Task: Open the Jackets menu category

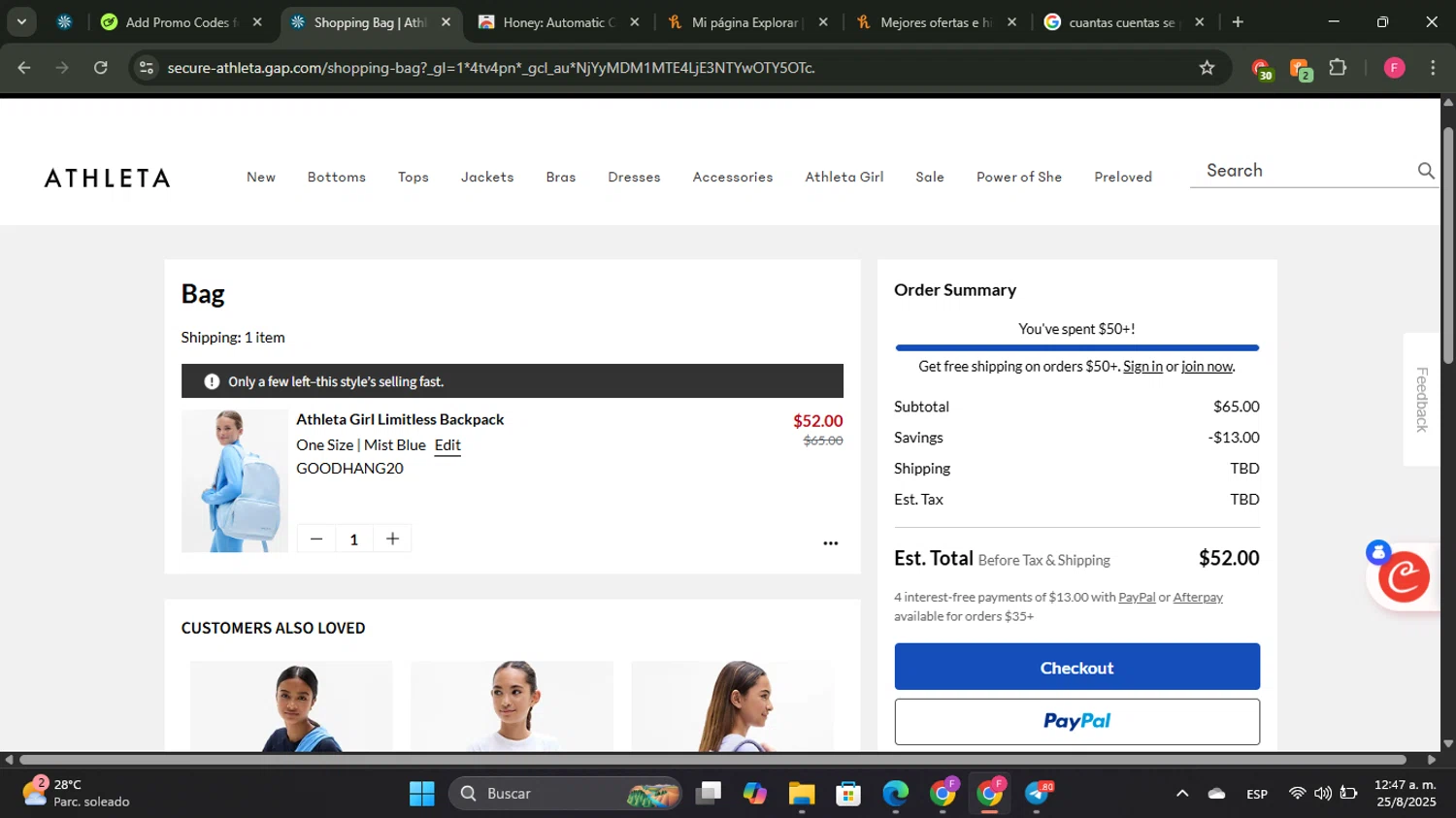Action: coord(487,177)
